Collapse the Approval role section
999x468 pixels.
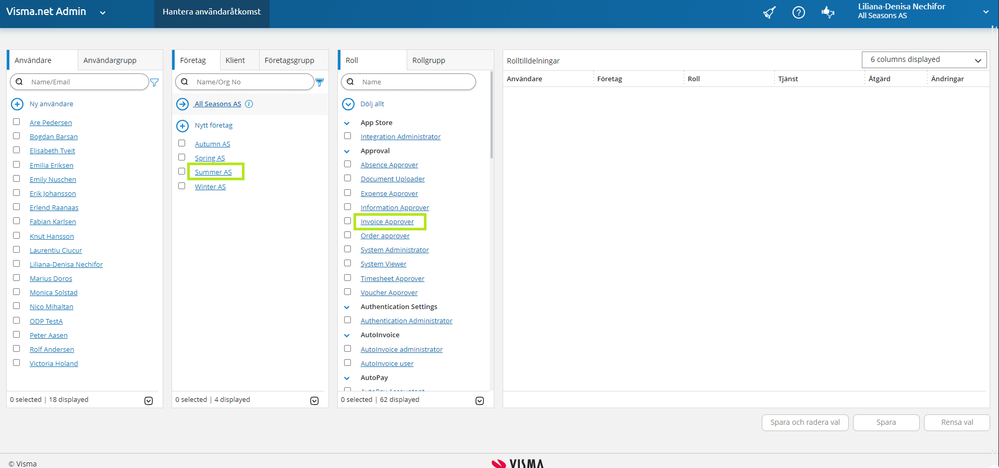pyautogui.click(x=347, y=152)
